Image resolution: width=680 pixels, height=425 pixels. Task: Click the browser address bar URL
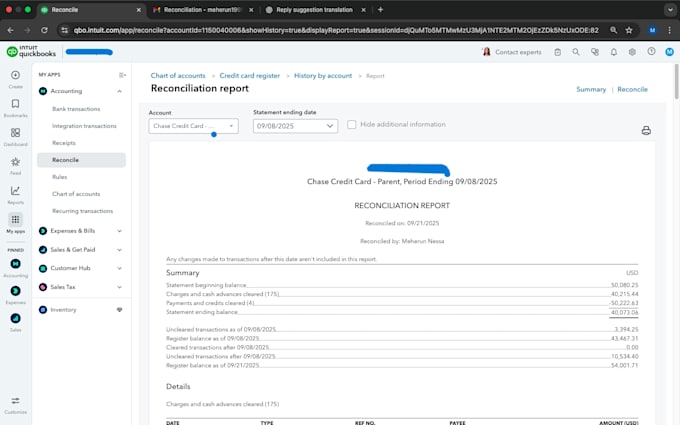click(x=336, y=30)
